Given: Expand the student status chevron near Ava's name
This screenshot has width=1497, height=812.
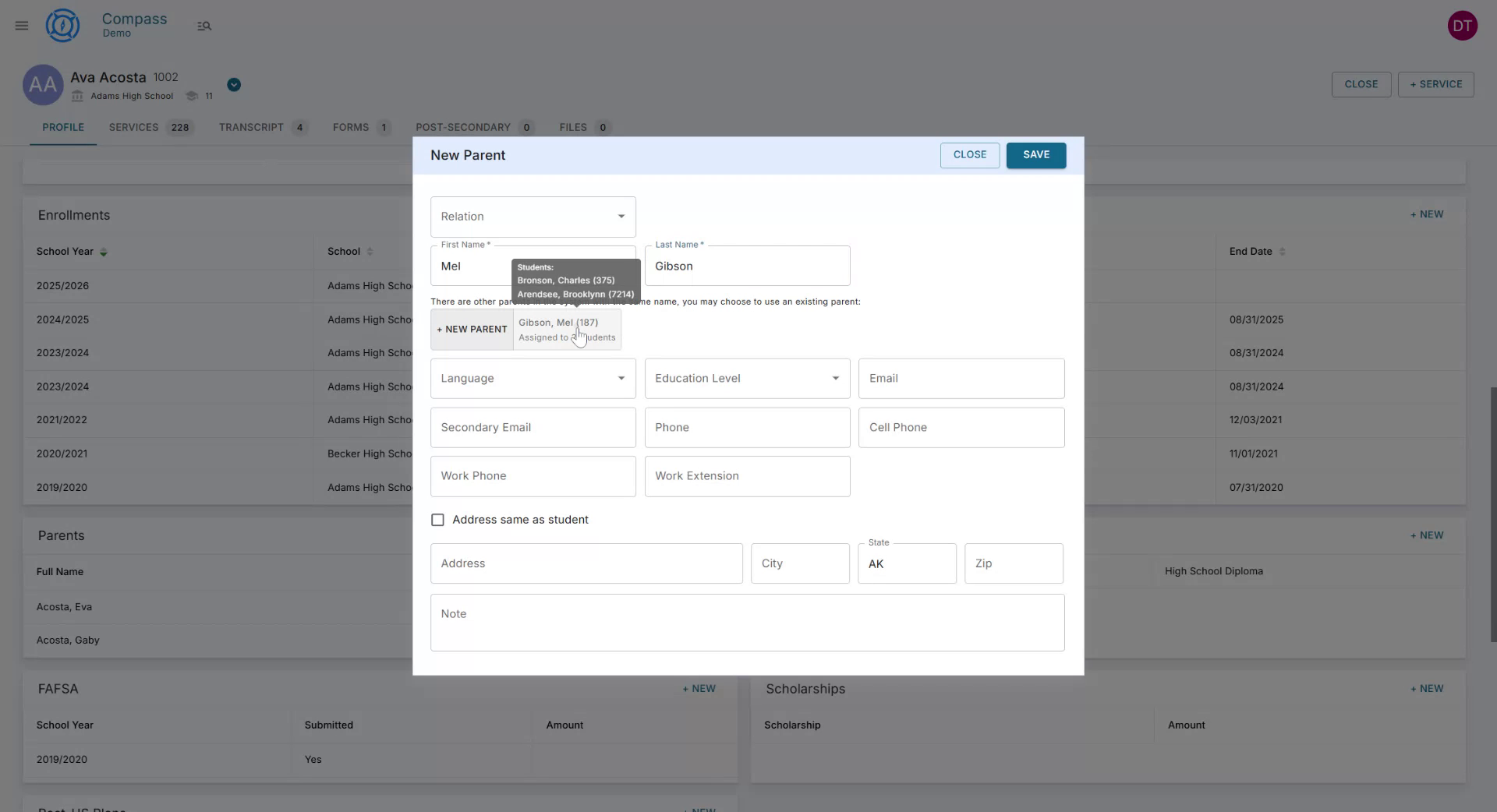Looking at the screenshot, I should coord(233,84).
